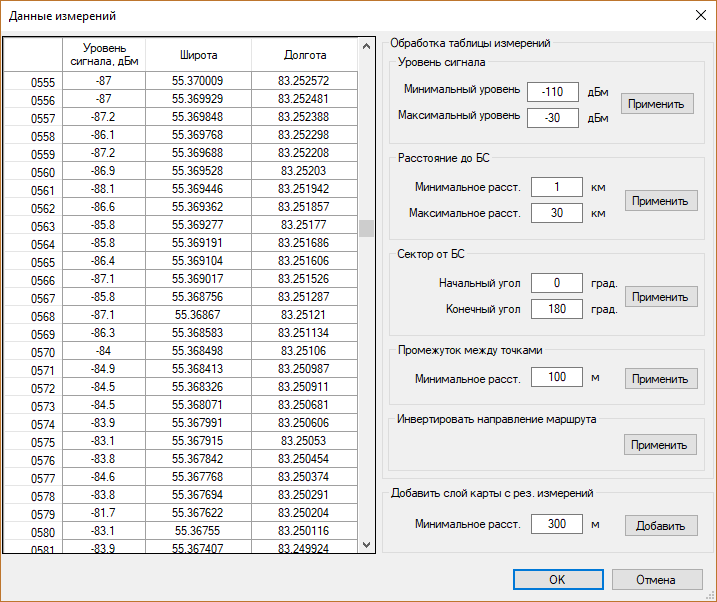The image size is (717, 602).
Task: Select row header 0580
Action: 33,533
